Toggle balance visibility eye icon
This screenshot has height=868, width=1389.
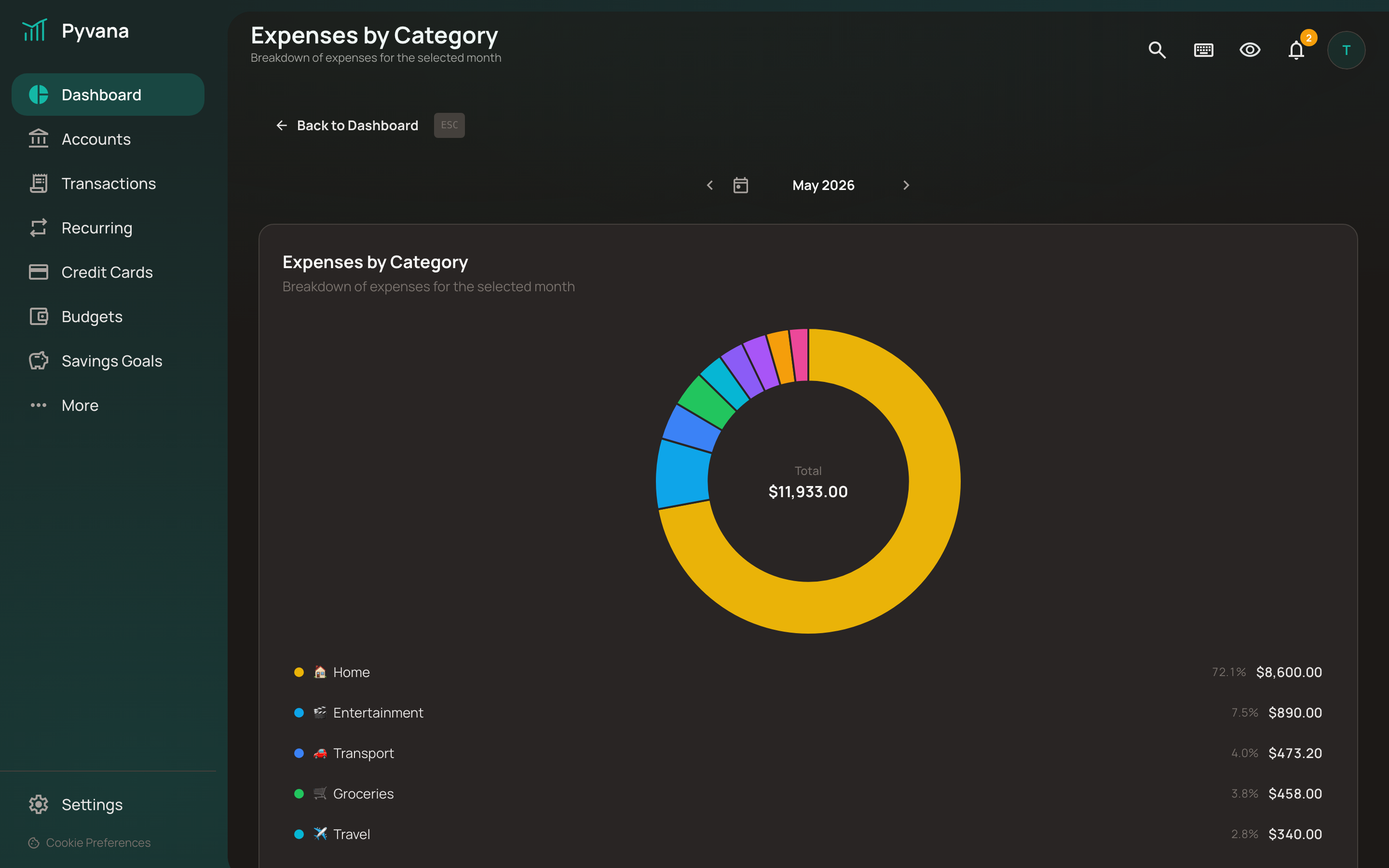click(1250, 50)
